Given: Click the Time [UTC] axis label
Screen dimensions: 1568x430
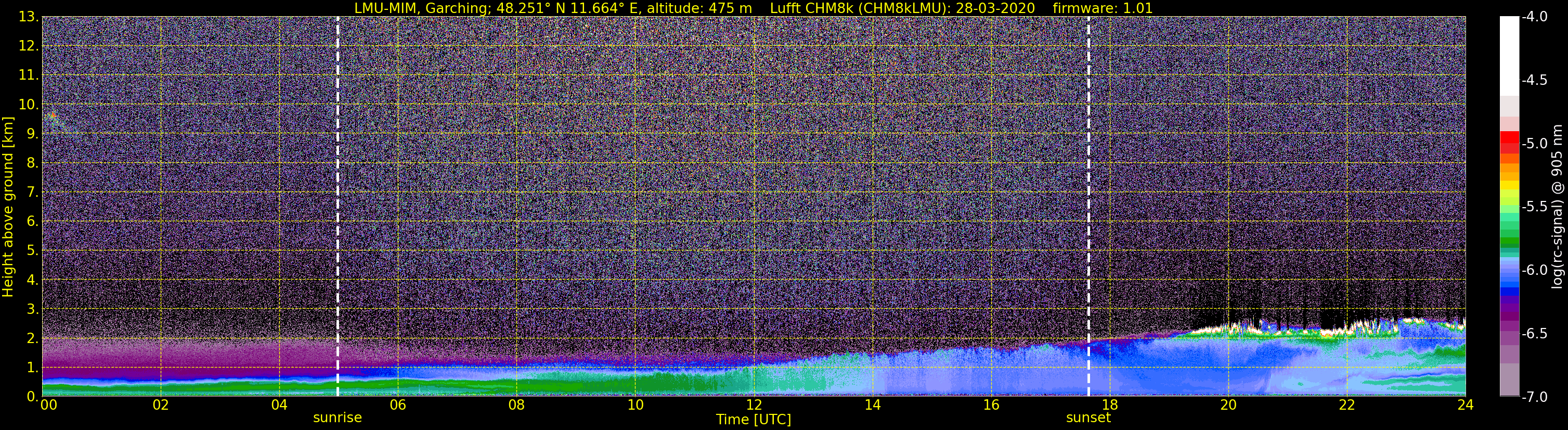Looking at the screenshot, I should [754, 420].
